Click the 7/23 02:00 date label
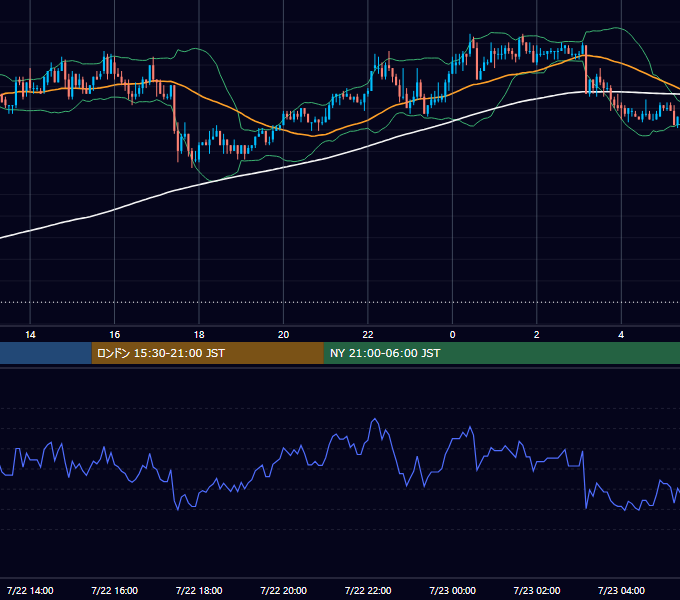Screen dimensions: 680x600 point(536,590)
